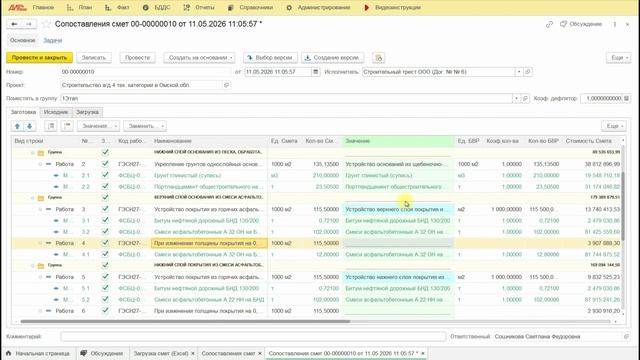Screen dimensions: 640x360
Task: Open the Обсуждение discussion panel
Action: [x=581, y=24]
